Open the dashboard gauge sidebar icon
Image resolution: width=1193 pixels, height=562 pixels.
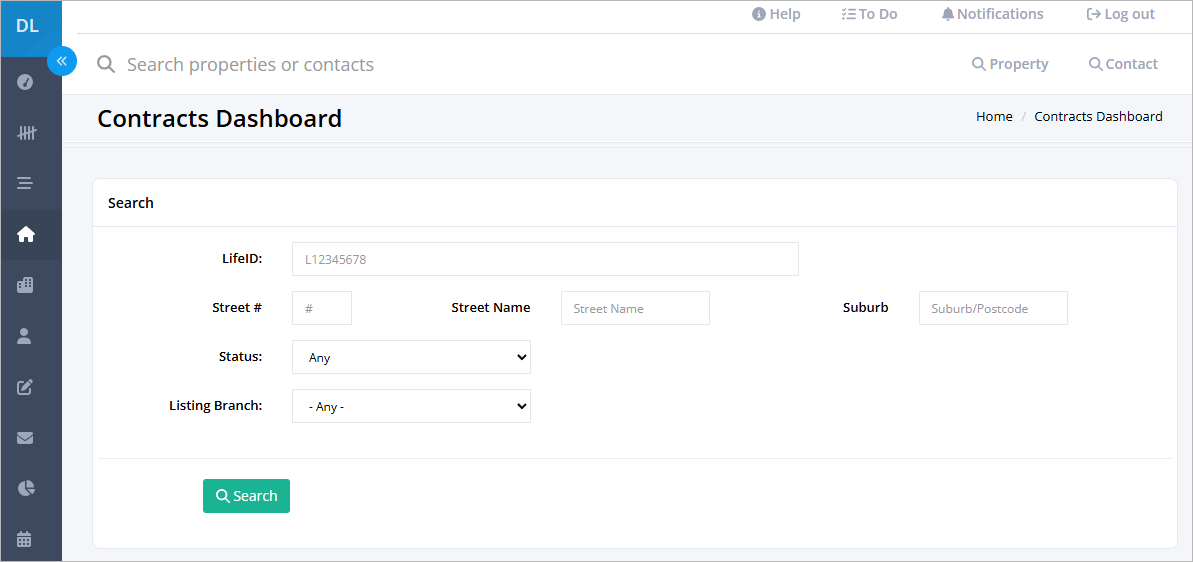25,81
